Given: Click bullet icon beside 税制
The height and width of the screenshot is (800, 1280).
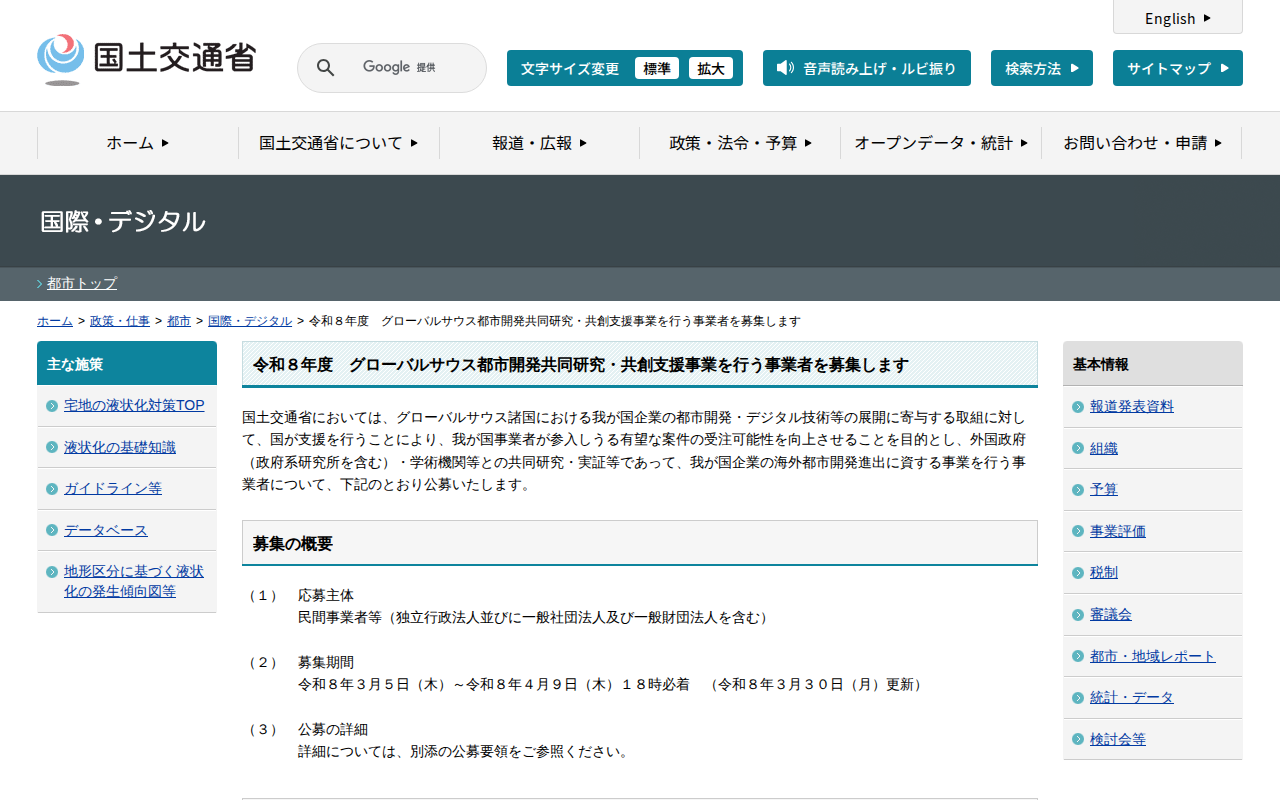Looking at the screenshot, I should tap(1078, 573).
